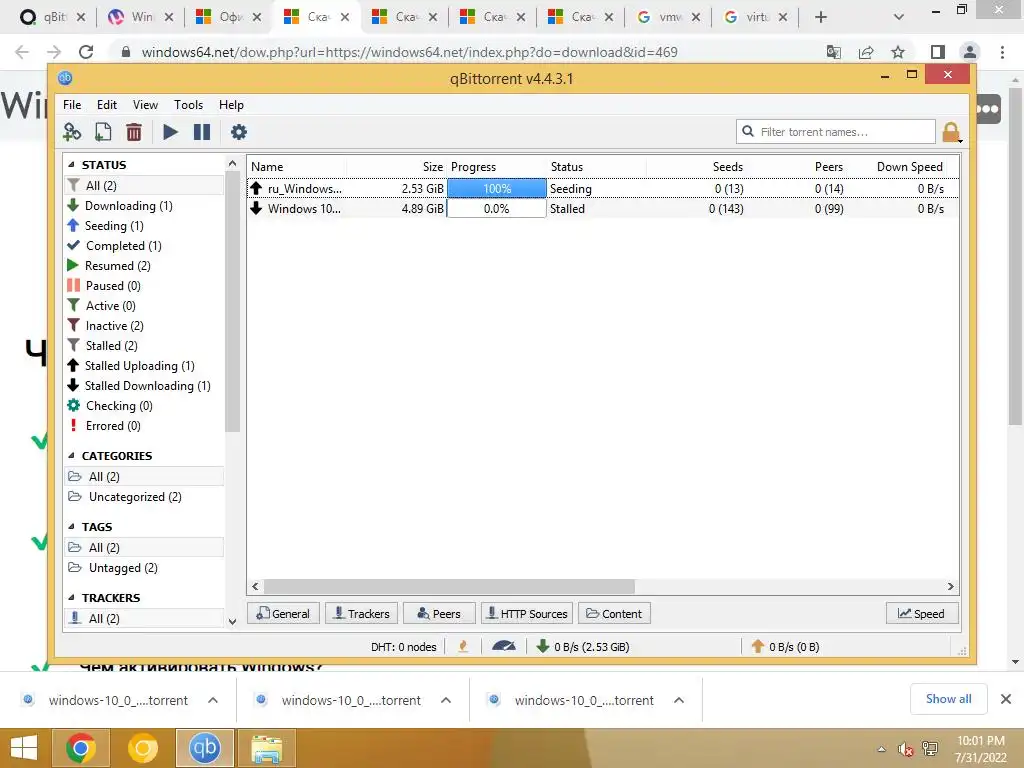Click the up arrow icon of ru_Windows torrent
The image size is (1024, 768).
[x=256, y=189]
